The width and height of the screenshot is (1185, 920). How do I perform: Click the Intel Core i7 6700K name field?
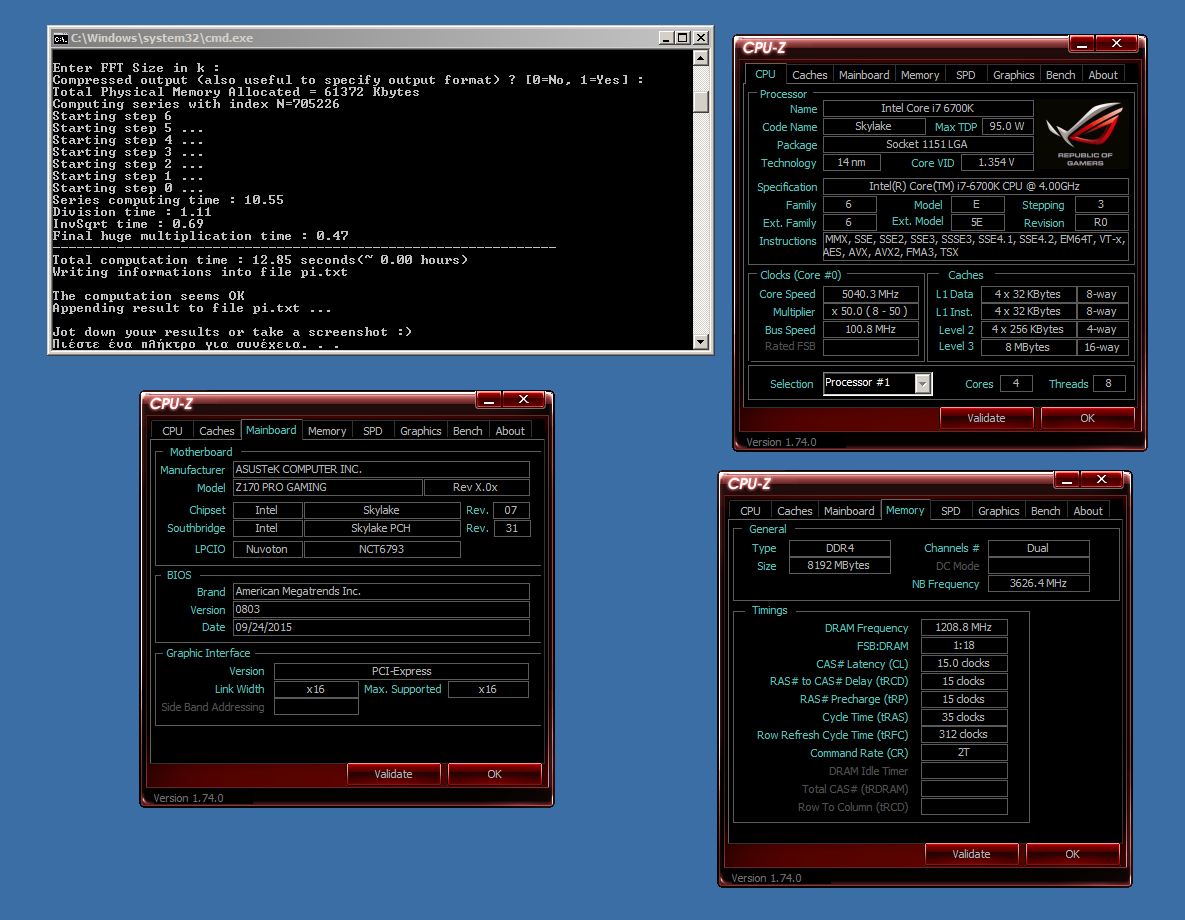[927, 108]
